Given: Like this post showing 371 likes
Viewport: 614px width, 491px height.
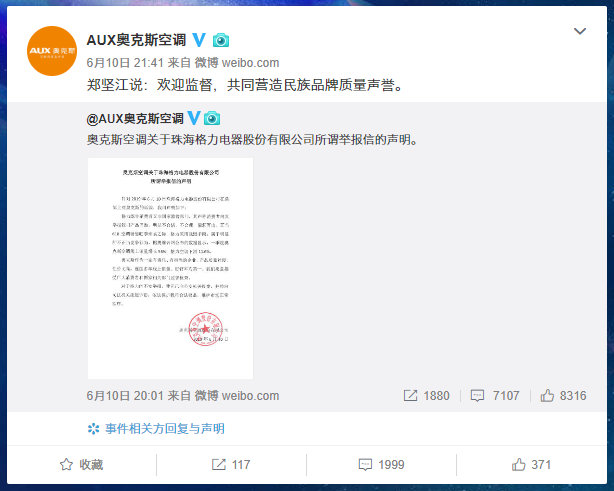Looking at the screenshot, I should pos(531,465).
